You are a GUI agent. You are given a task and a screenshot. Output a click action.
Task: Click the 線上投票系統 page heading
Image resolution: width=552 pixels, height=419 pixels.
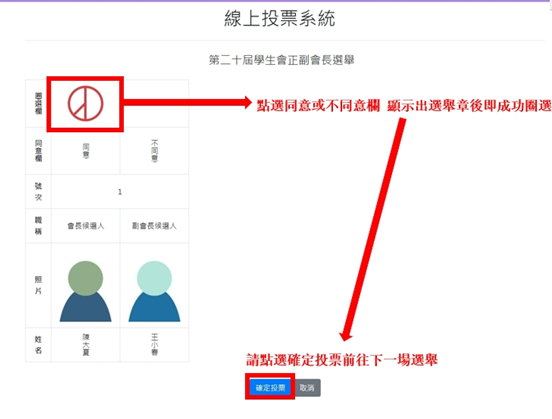[x=280, y=18]
